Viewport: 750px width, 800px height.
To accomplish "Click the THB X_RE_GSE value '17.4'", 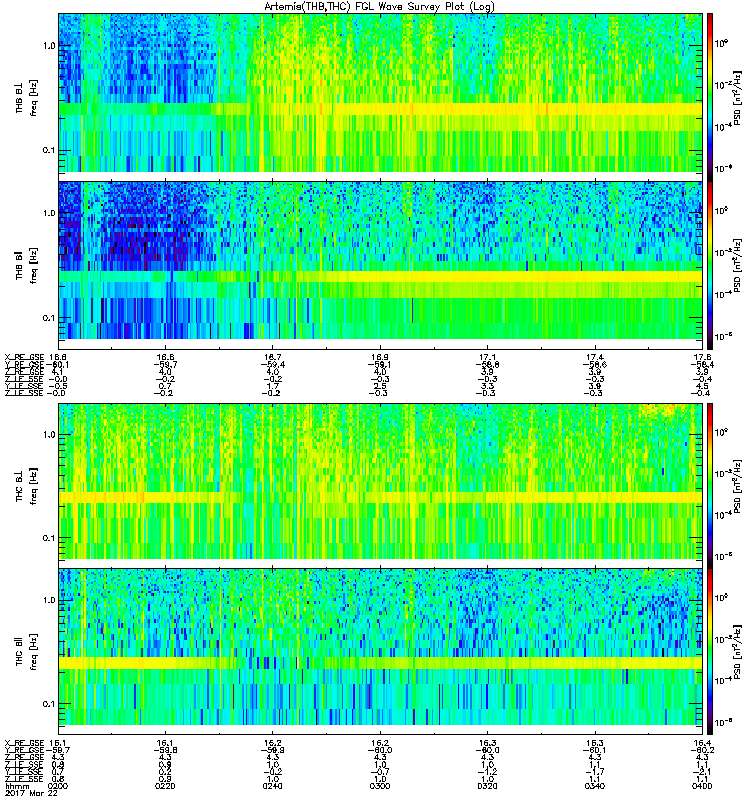I will coord(595,358).
